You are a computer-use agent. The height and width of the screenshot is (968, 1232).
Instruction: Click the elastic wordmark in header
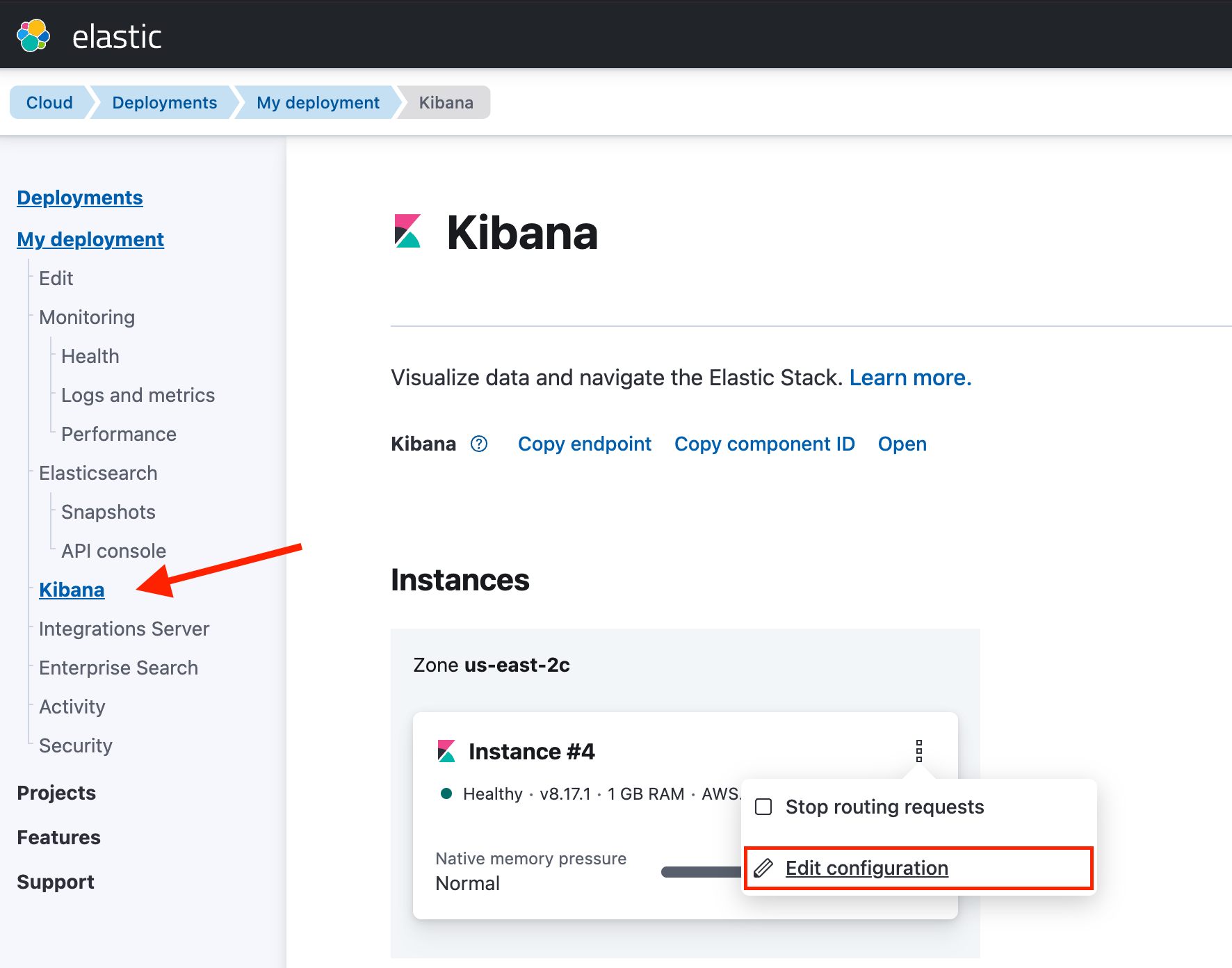[117, 37]
